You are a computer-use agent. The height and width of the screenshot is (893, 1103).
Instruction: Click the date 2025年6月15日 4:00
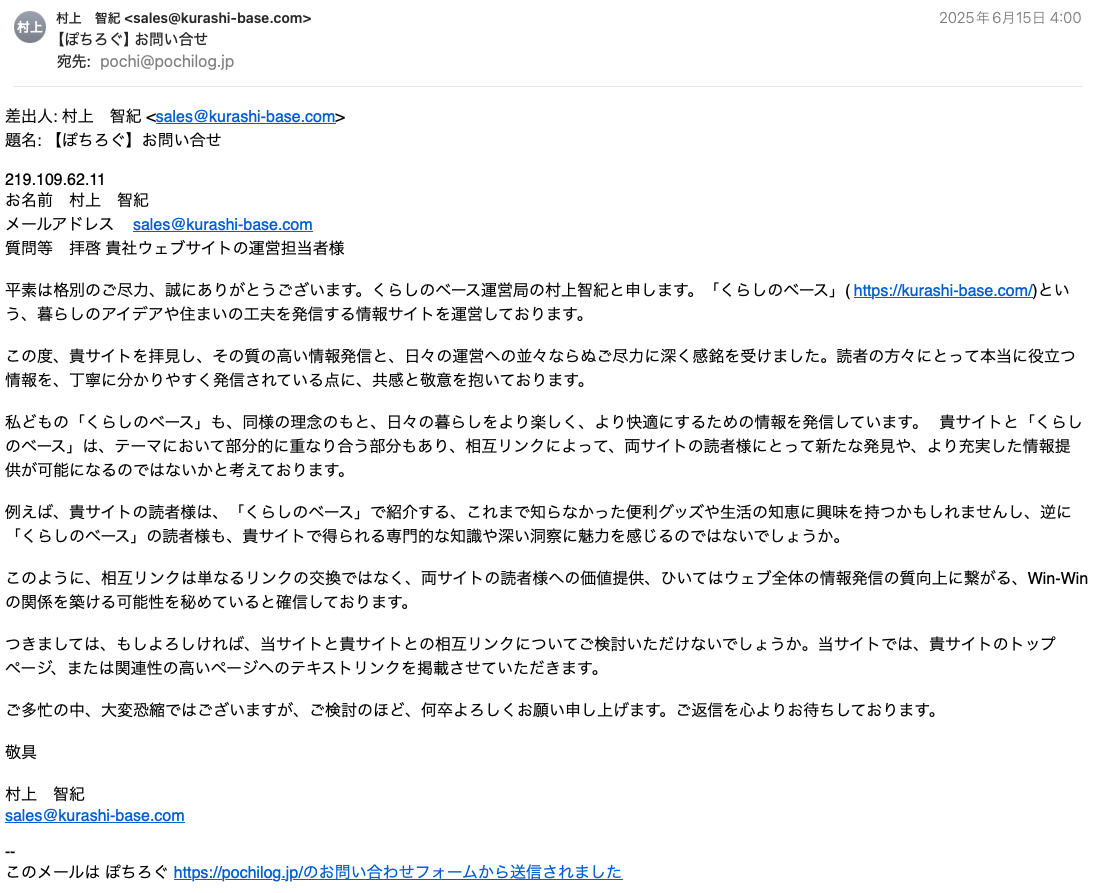(1009, 18)
